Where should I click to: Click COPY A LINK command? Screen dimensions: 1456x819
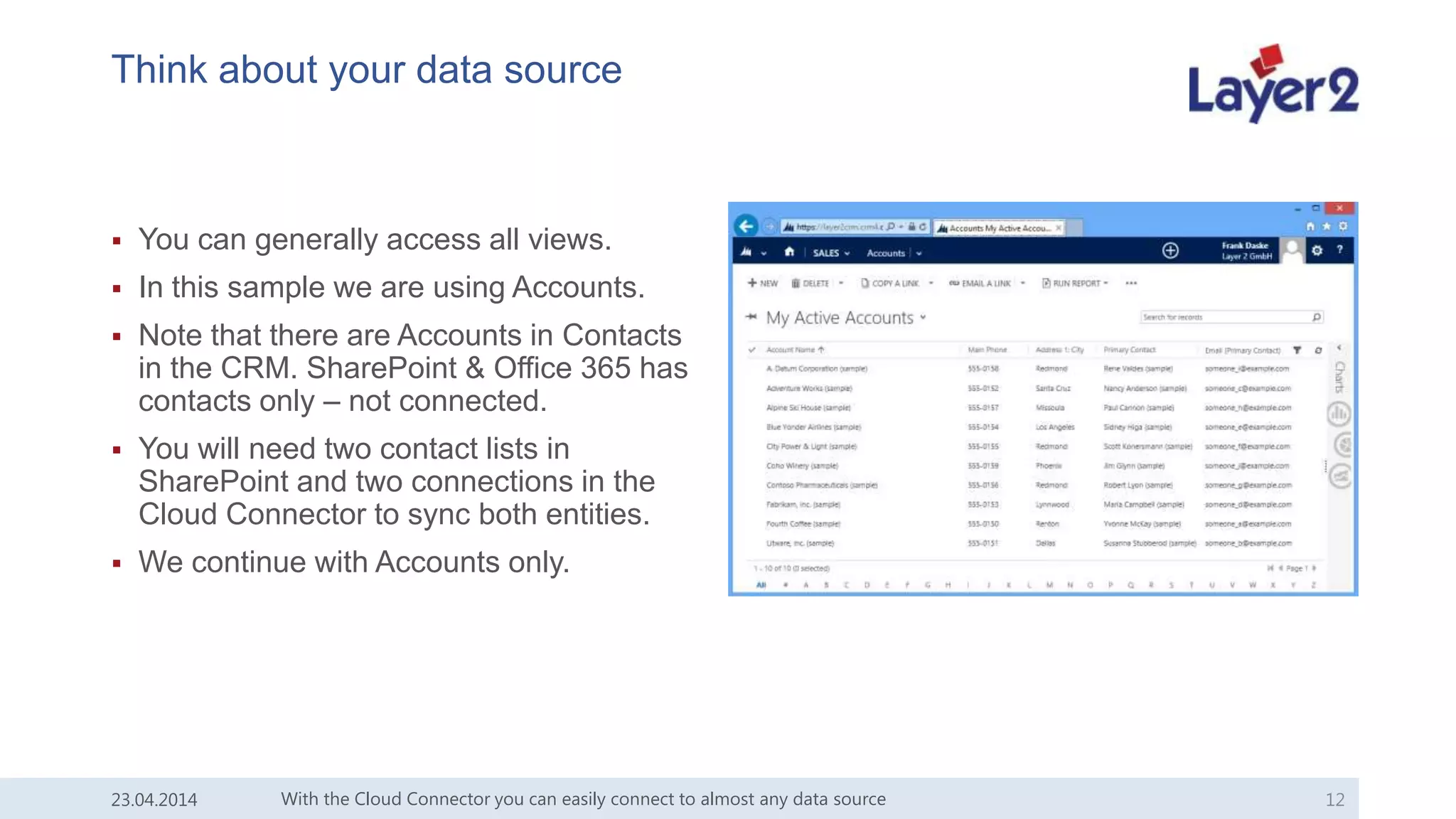[x=889, y=283]
